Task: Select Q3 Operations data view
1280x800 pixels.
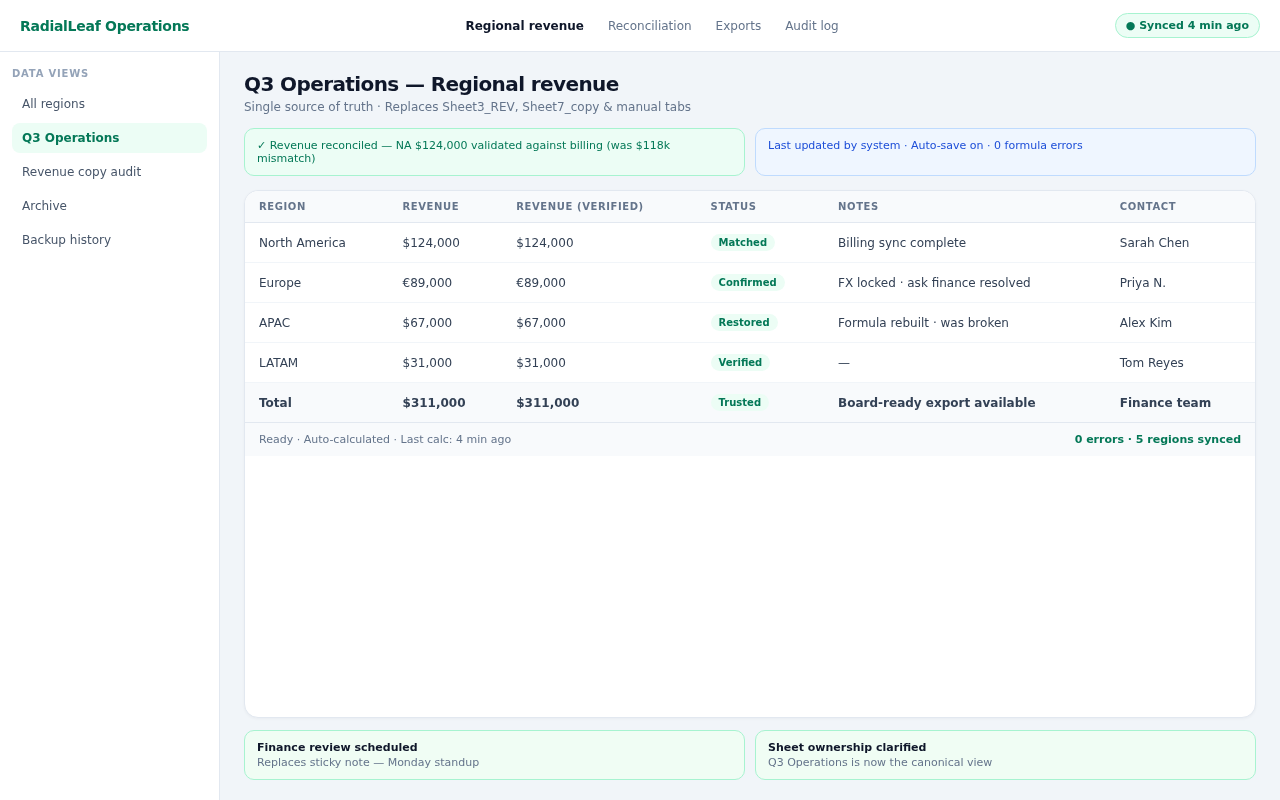Action: pos(109,138)
